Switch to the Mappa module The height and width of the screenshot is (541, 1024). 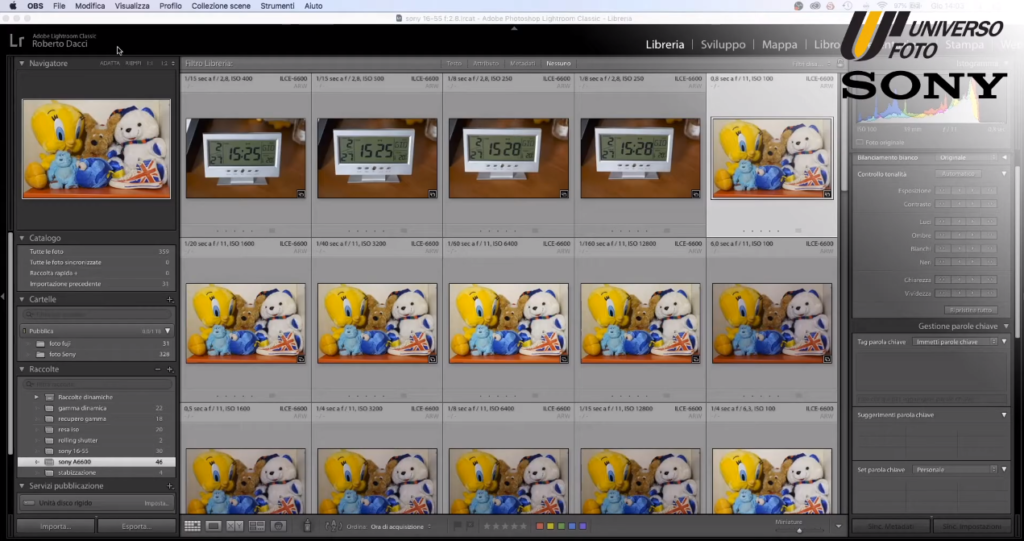point(779,44)
